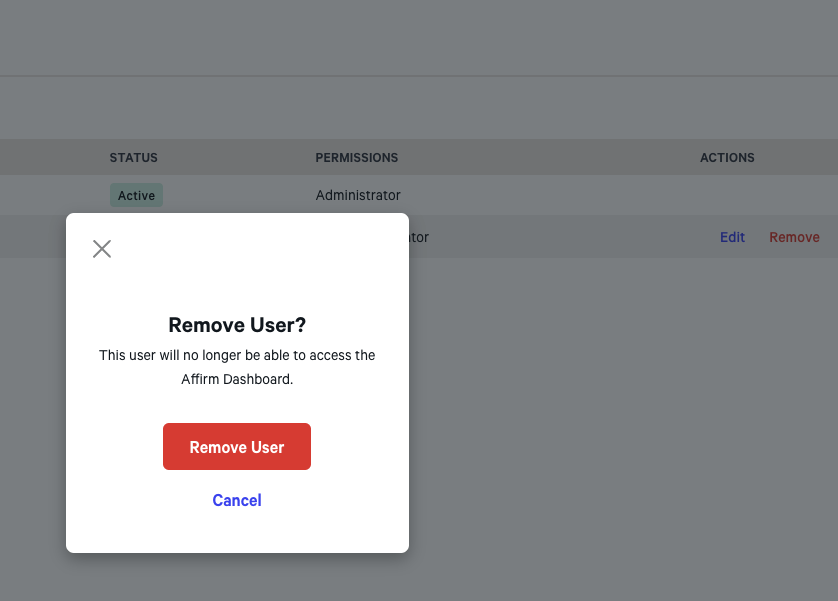Select the Administrator permissions label
Screen dimensions: 838x601
358,195
